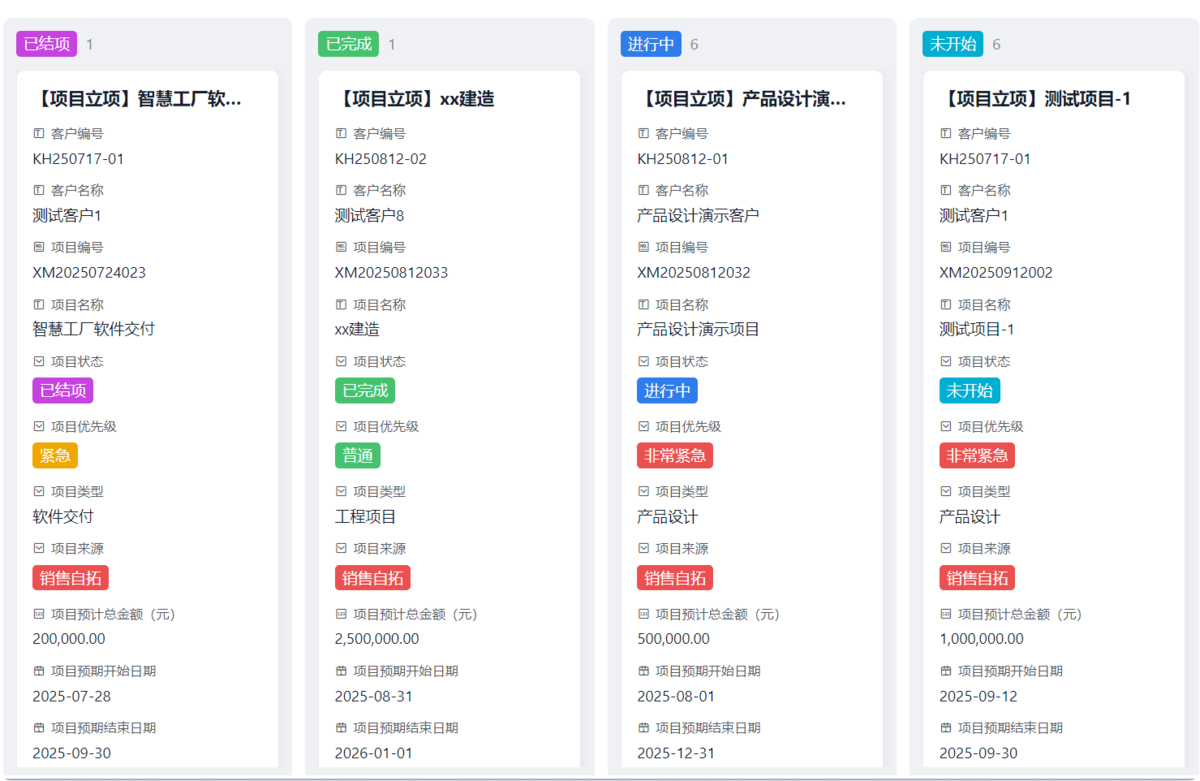Image resolution: width=1200 pixels, height=781 pixels.
Task: Click the 进行中 status tag inside the 产品设计演示 card
Action: pos(667,390)
